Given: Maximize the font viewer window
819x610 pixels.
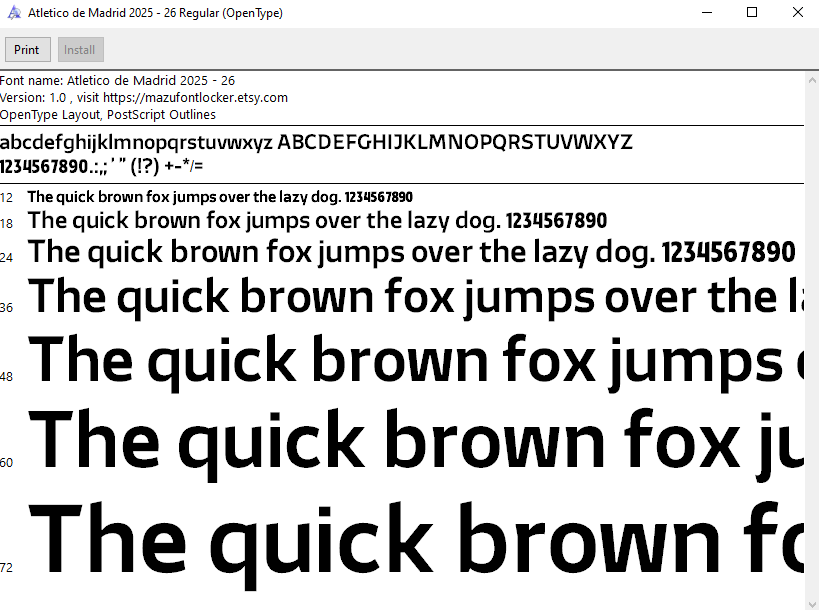Looking at the screenshot, I should pos(752,13).
